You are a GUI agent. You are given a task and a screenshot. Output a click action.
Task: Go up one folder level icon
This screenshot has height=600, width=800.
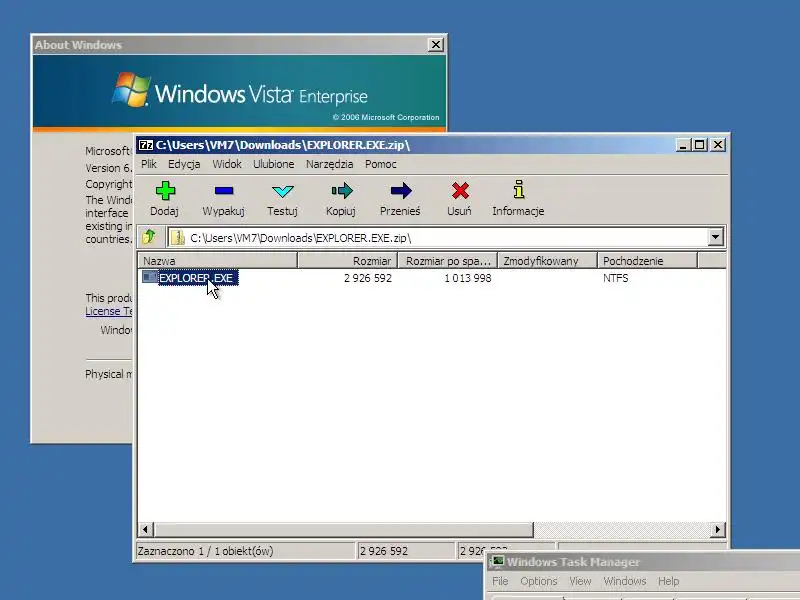pyautogui.click(x=149, y=237)
